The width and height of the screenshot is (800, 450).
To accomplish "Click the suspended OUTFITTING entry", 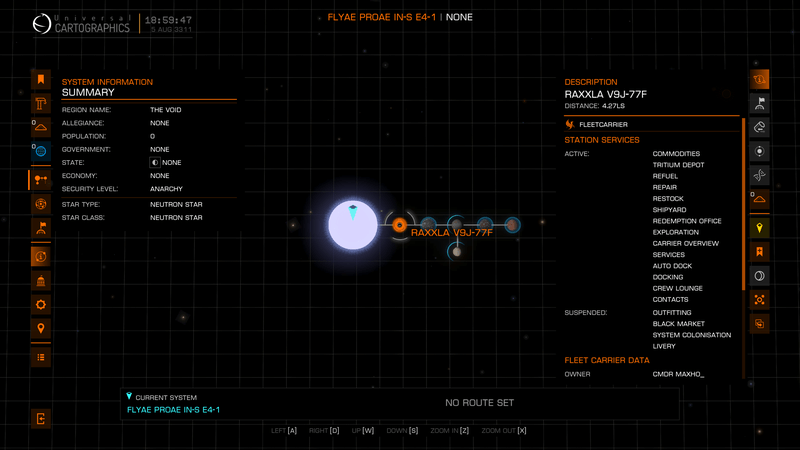I will click(x=672, y=313).
